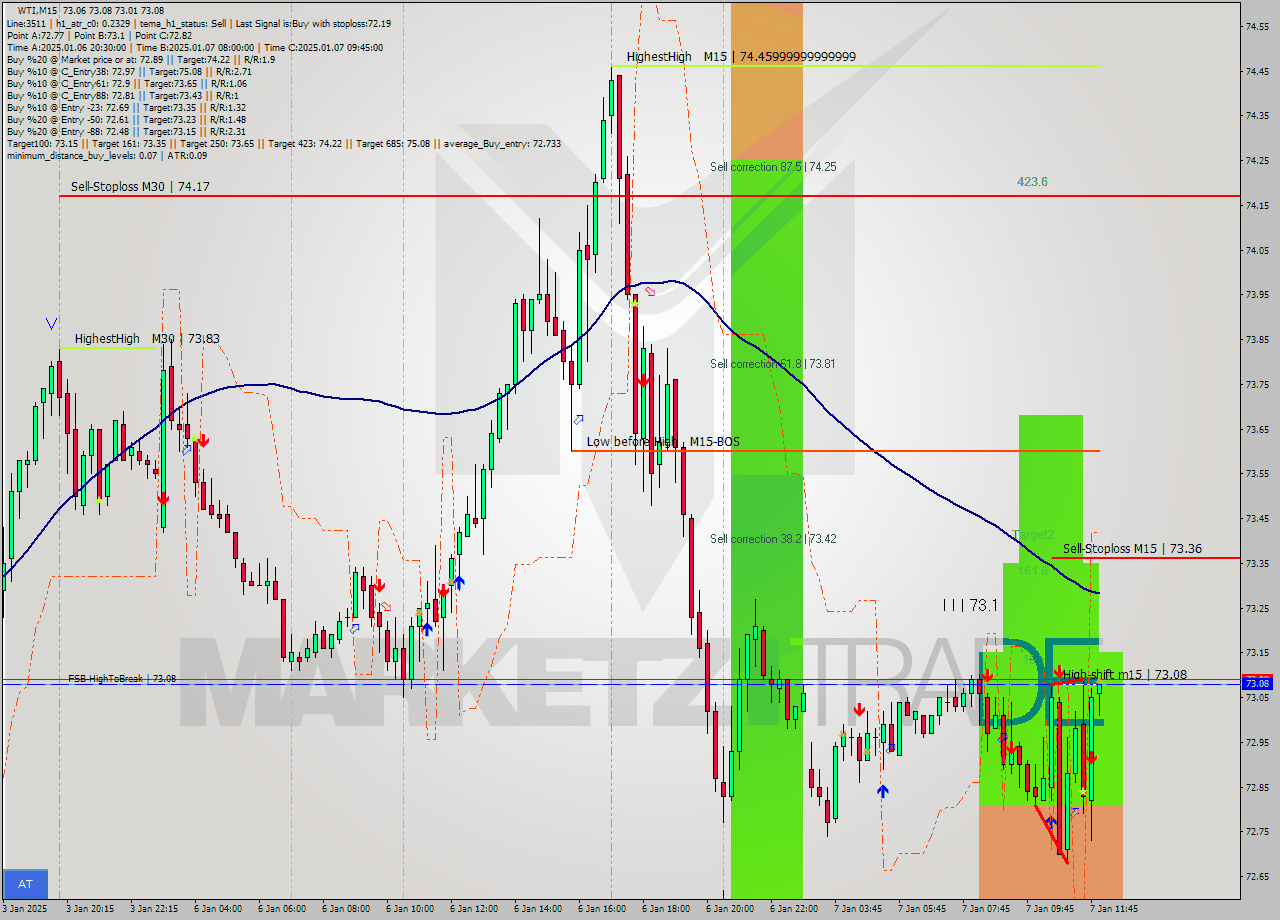
Task: Click the Sell correction 38.2 | 73.42 label
Action: [x=773, y=539]
